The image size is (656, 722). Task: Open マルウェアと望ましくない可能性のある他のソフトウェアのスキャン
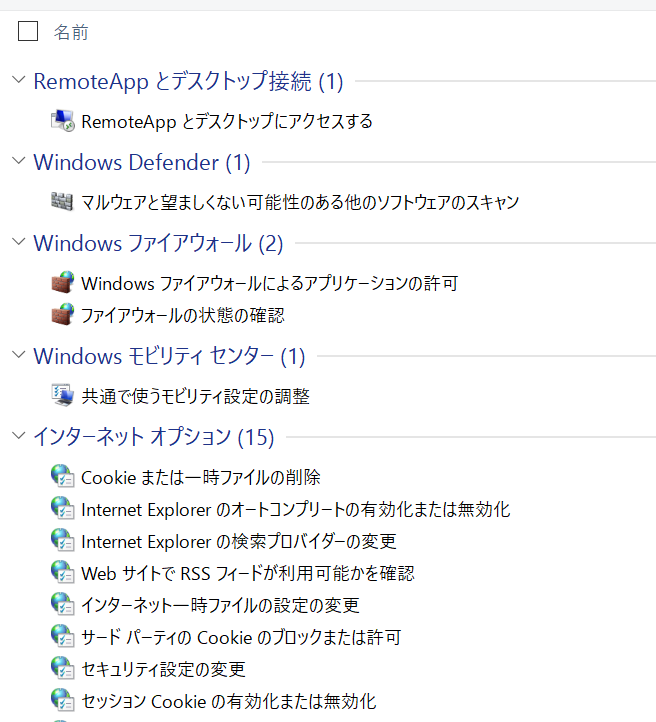[300, 202]
